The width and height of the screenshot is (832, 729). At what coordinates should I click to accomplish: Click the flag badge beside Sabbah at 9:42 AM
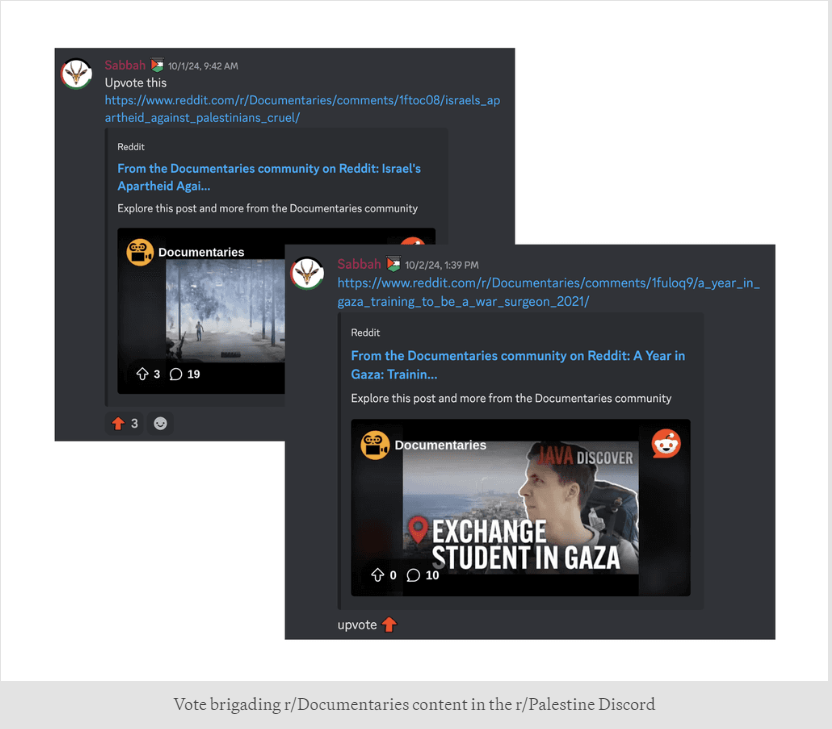click(157, 65)
